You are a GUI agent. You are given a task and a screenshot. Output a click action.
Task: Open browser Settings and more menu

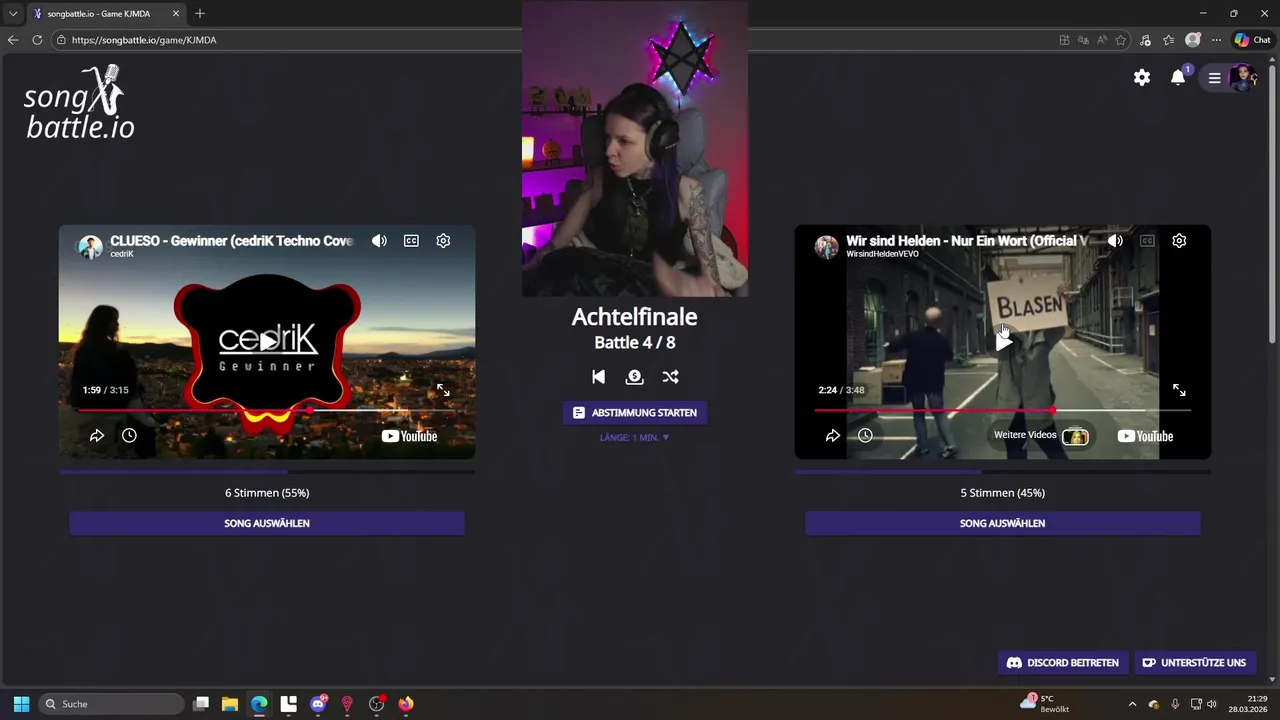(x=1216, y=40)
